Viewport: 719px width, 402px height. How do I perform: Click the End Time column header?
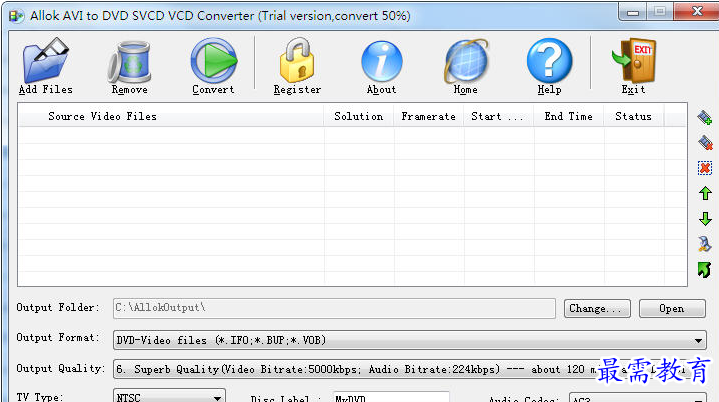569,116
